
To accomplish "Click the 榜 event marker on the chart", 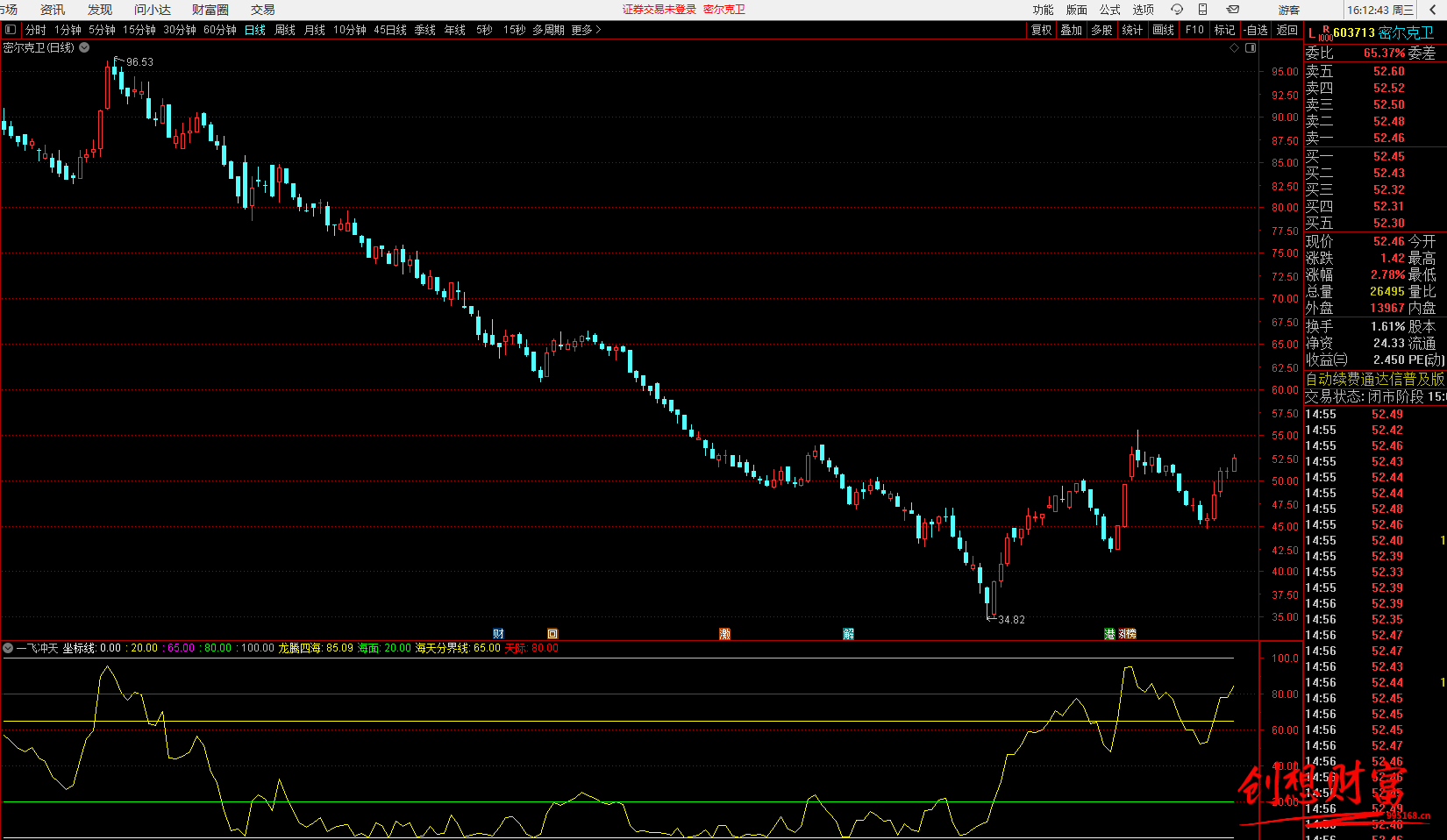I will [1131, 634].
